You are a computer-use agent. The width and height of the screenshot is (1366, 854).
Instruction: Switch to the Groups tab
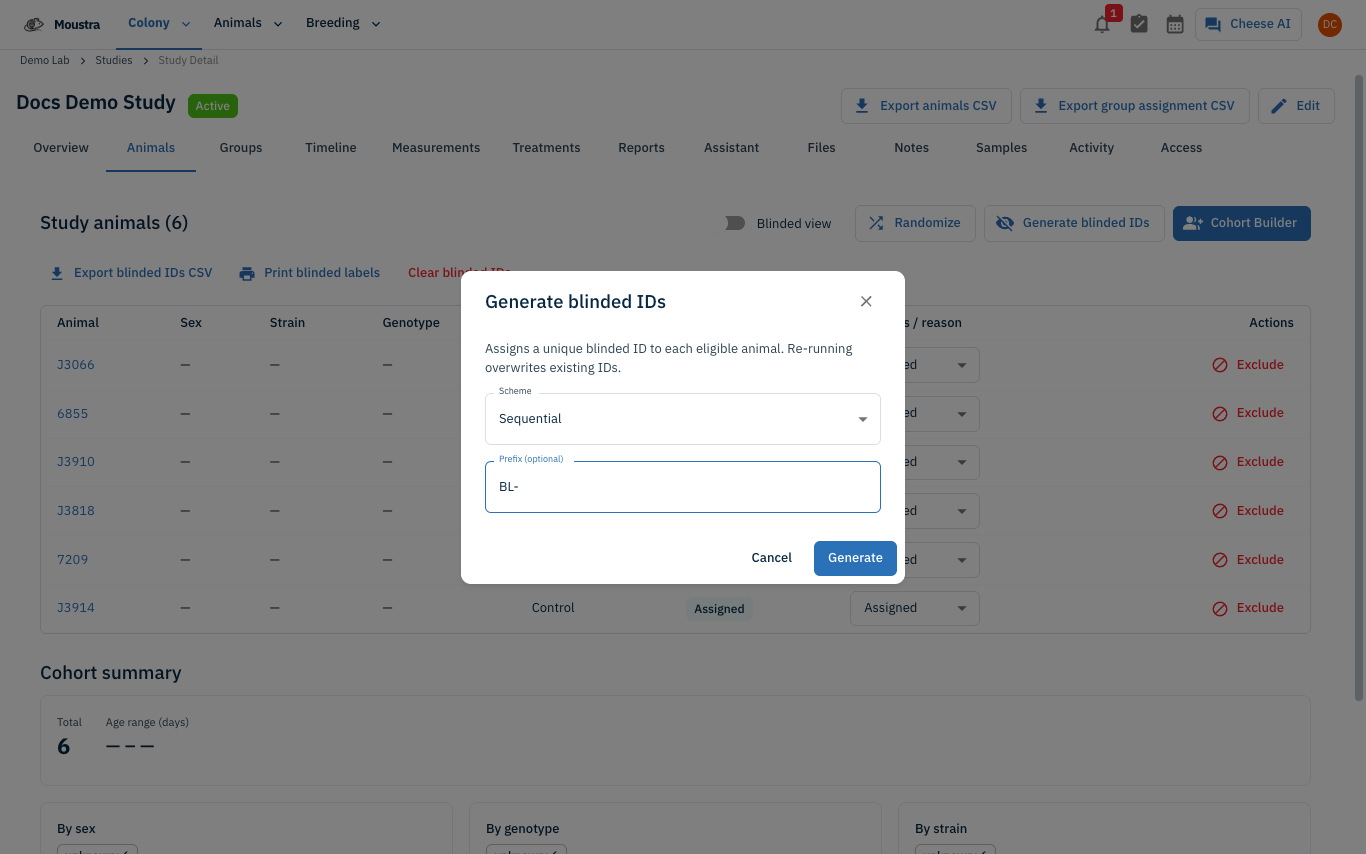coord(241,148)
